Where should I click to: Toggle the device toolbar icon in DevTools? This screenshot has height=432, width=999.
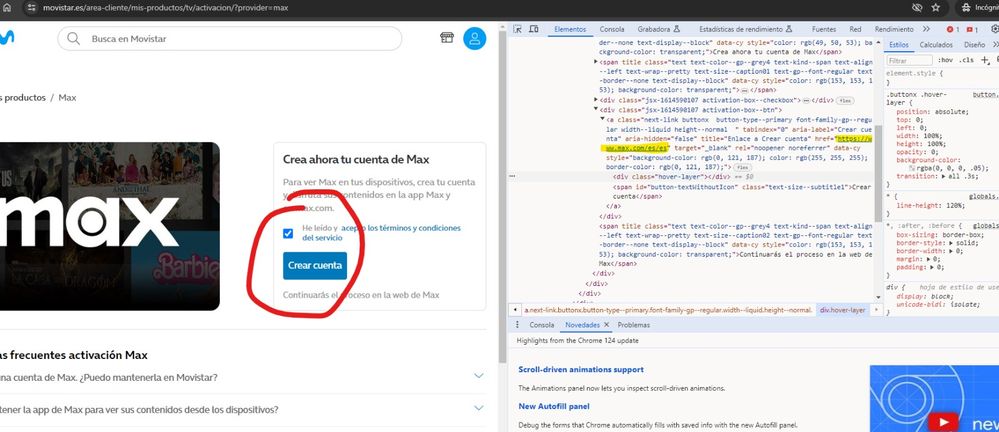click(x=534, y=30)
